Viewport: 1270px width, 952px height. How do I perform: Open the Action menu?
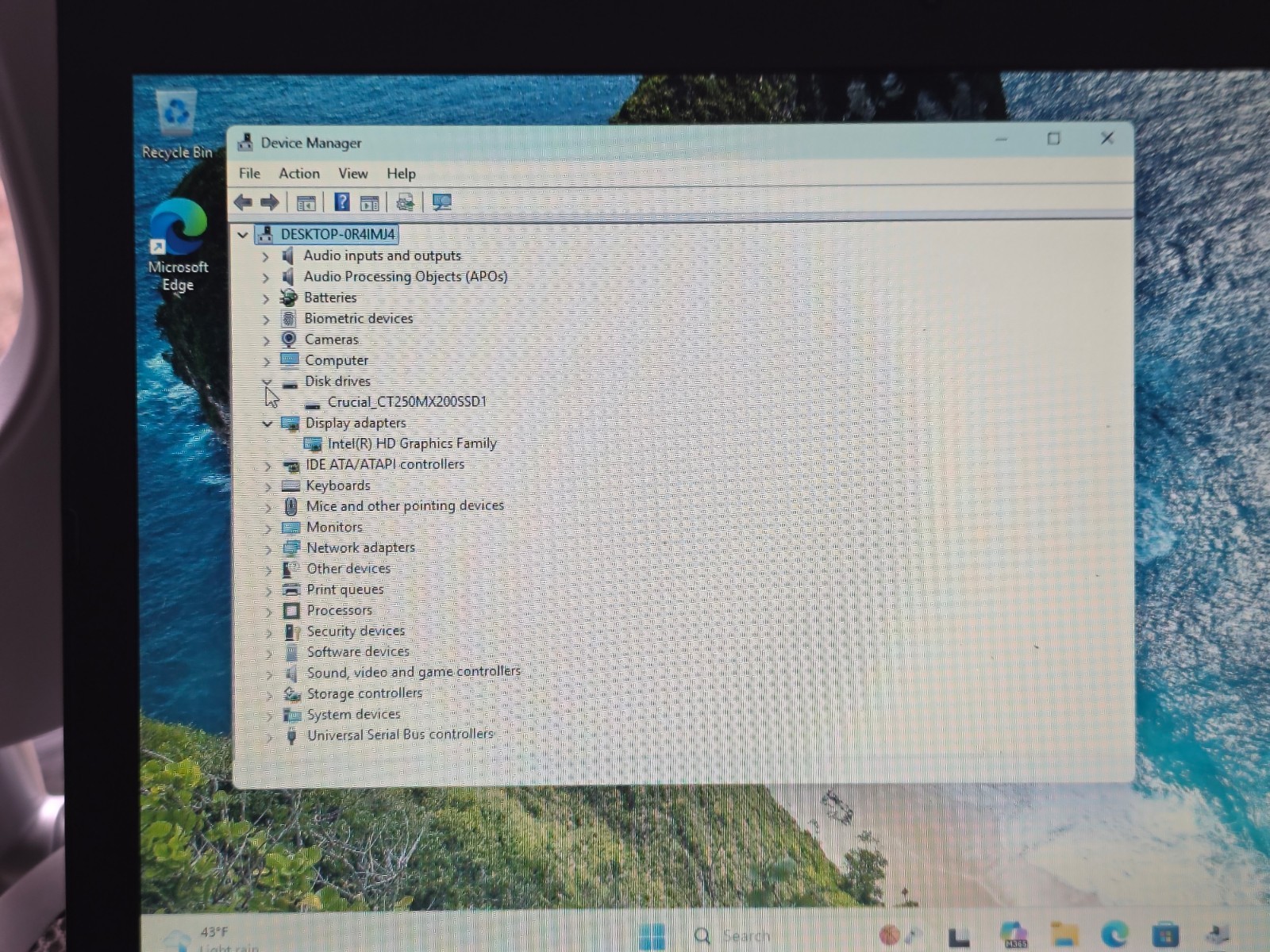pyautogui.click(x=299, y=173)
